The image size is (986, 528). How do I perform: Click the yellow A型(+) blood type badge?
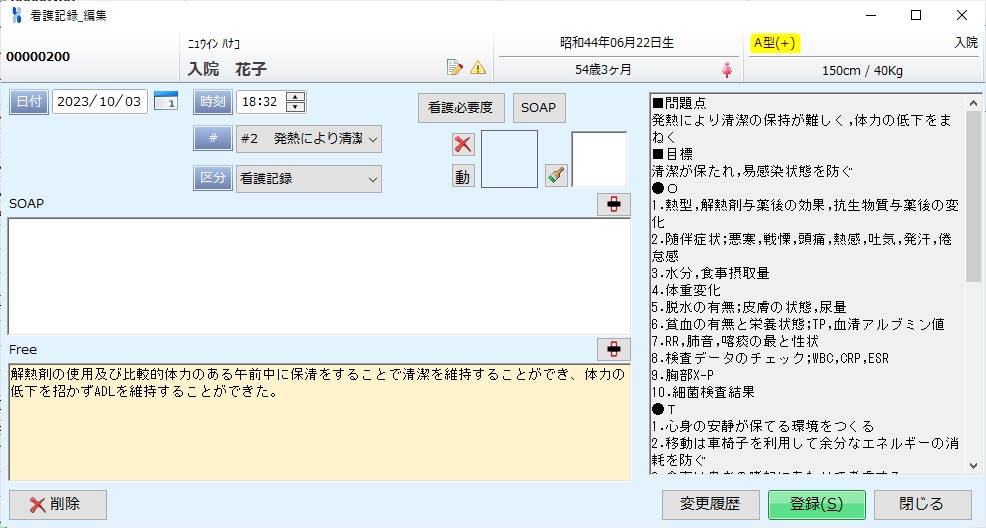tap(775, 43)
